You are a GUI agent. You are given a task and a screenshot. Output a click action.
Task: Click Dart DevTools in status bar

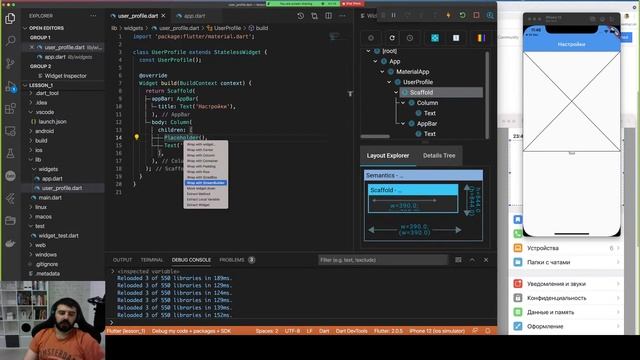tap(351, 331)
